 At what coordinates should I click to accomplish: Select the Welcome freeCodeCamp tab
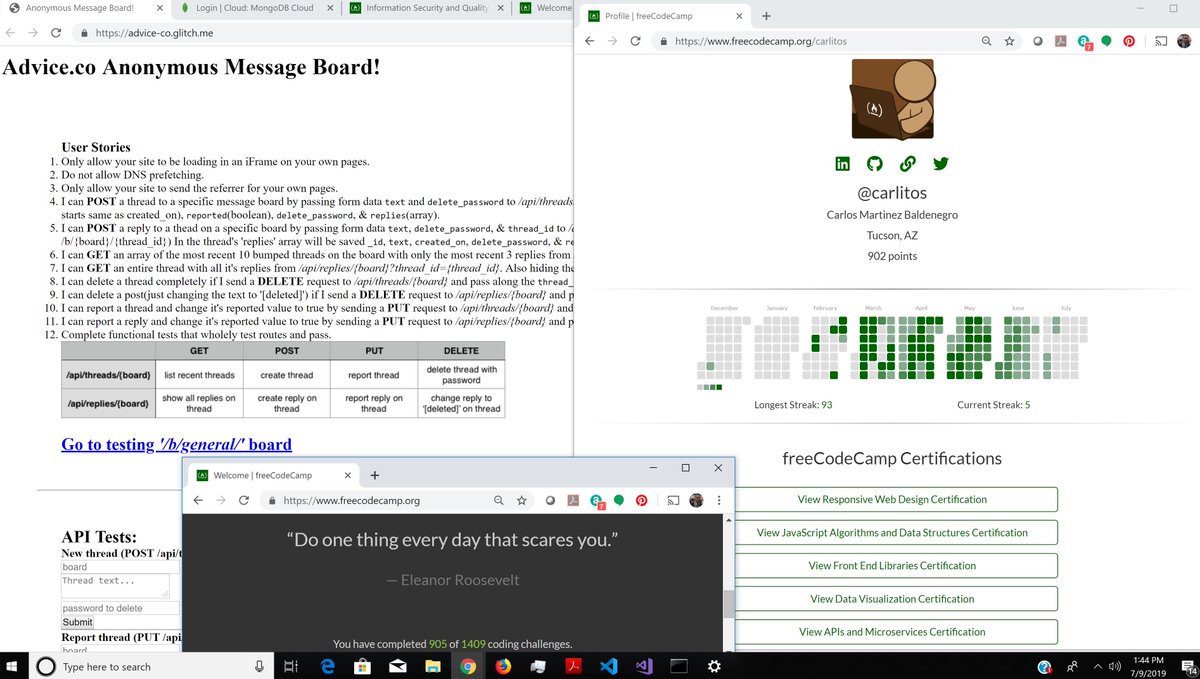click(273, 475)
